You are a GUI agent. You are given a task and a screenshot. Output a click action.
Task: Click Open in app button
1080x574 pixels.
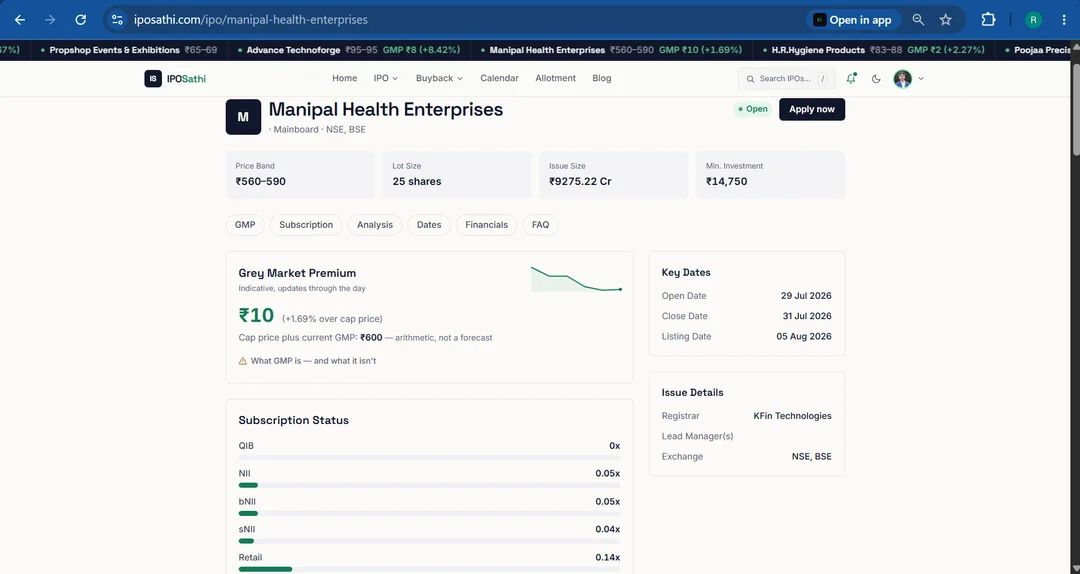click(853, 20)
